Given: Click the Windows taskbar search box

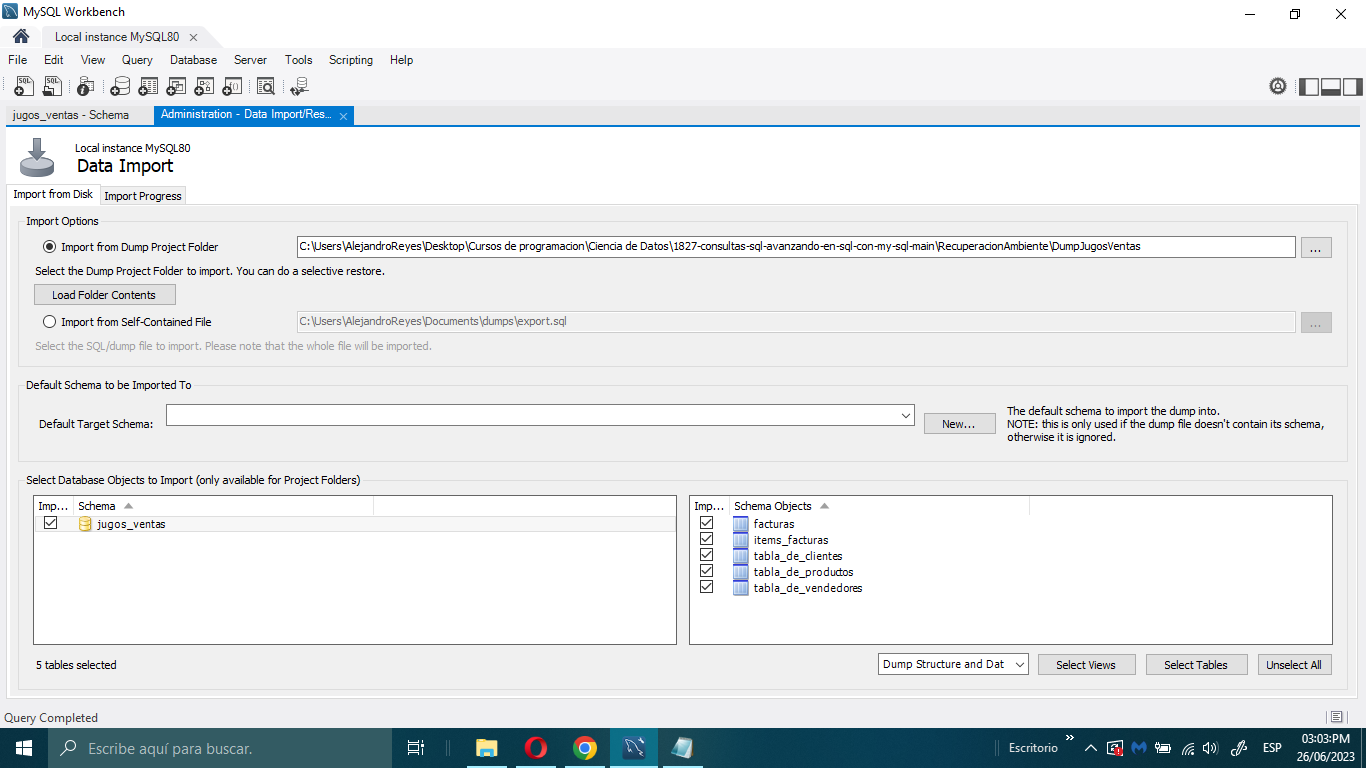Looking at the screenshot, I should (220, 748).
